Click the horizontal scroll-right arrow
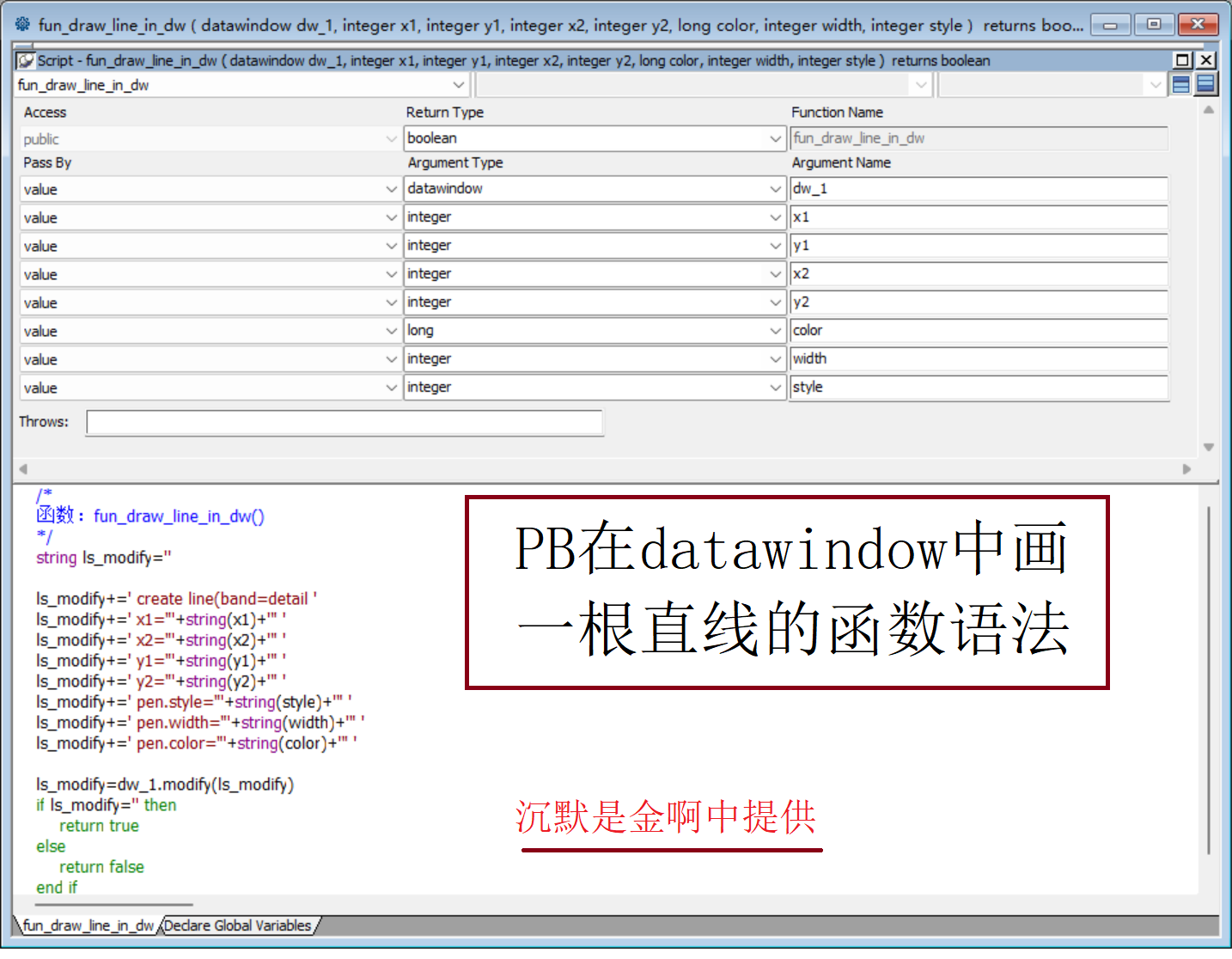The height and width of the screenshot is (959, 1232). [x=1187, y=469]
